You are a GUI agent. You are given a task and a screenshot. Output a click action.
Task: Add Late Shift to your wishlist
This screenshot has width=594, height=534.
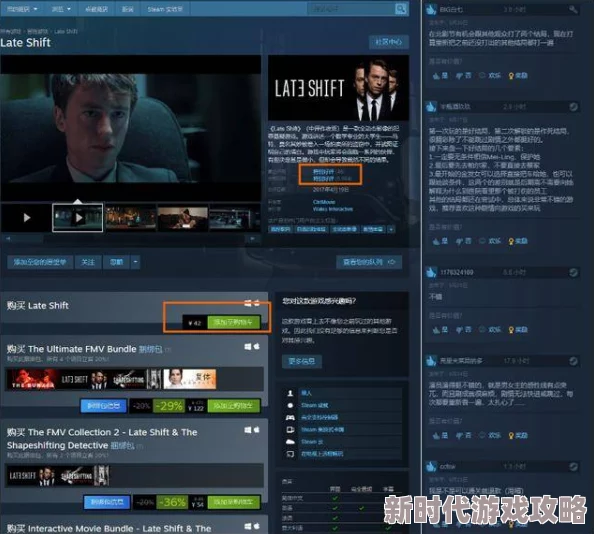pos(40,262)
